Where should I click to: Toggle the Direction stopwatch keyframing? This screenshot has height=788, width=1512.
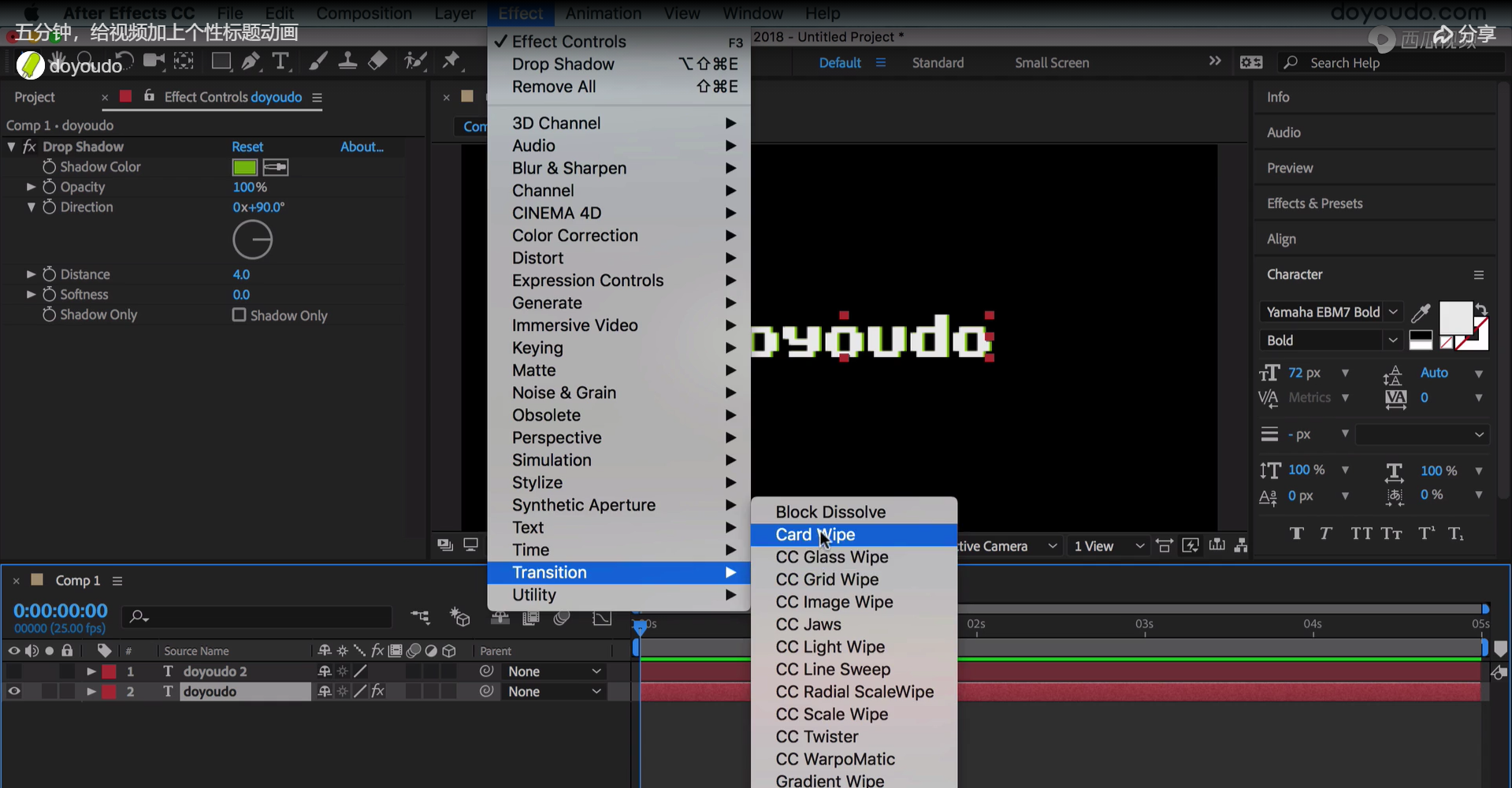[49, 206]
